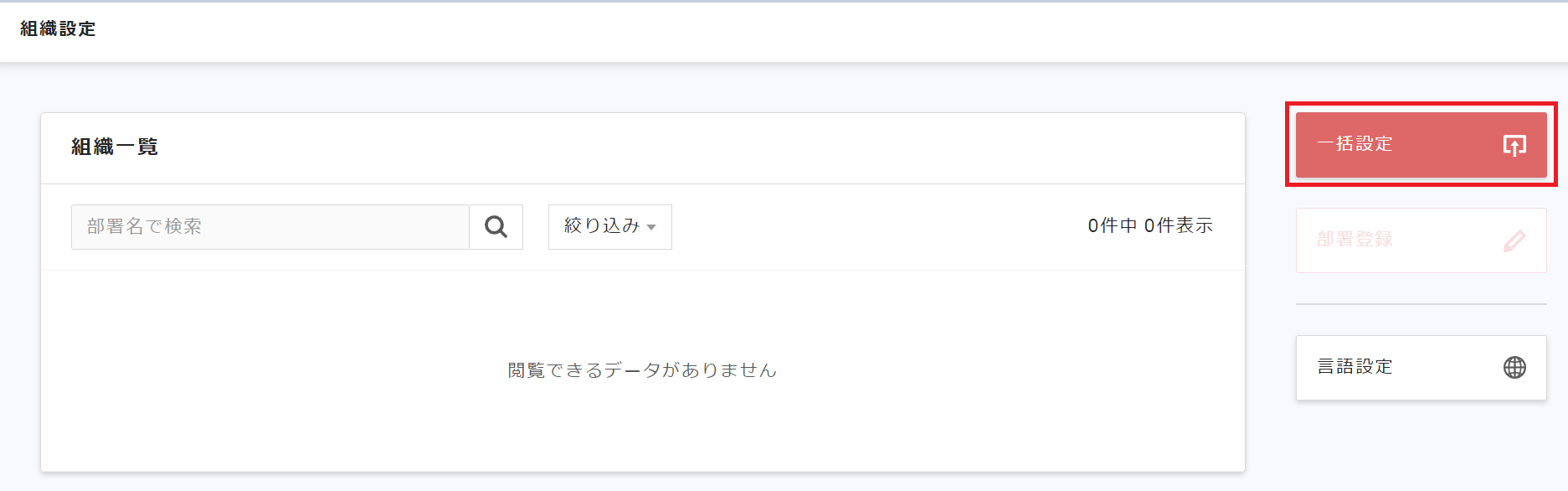Click the divider line above 言語設定
The height and width of the screenshot is (491, 1568).
1421,304
